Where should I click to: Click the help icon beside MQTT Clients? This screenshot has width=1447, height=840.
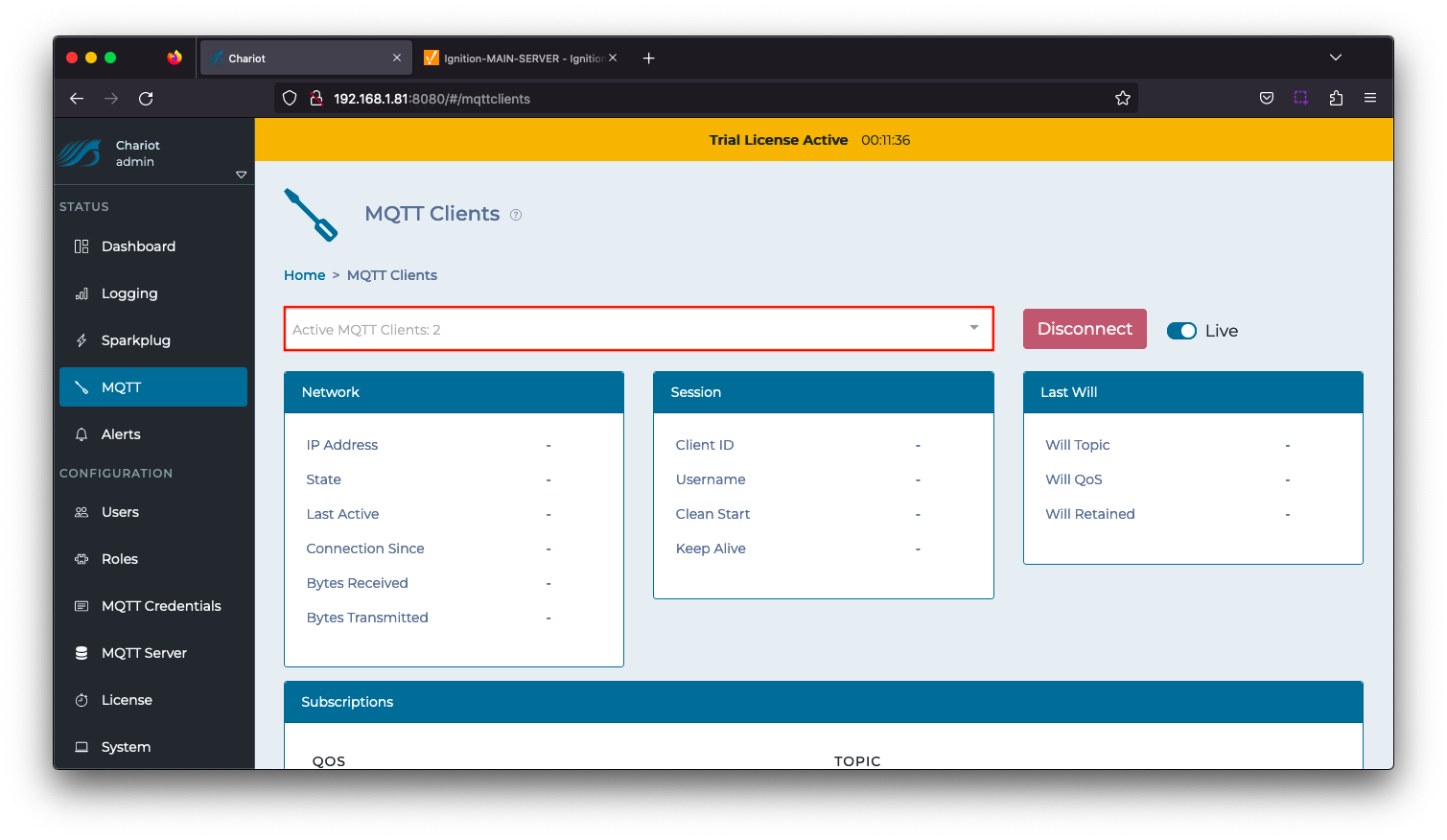pos(516,215)
